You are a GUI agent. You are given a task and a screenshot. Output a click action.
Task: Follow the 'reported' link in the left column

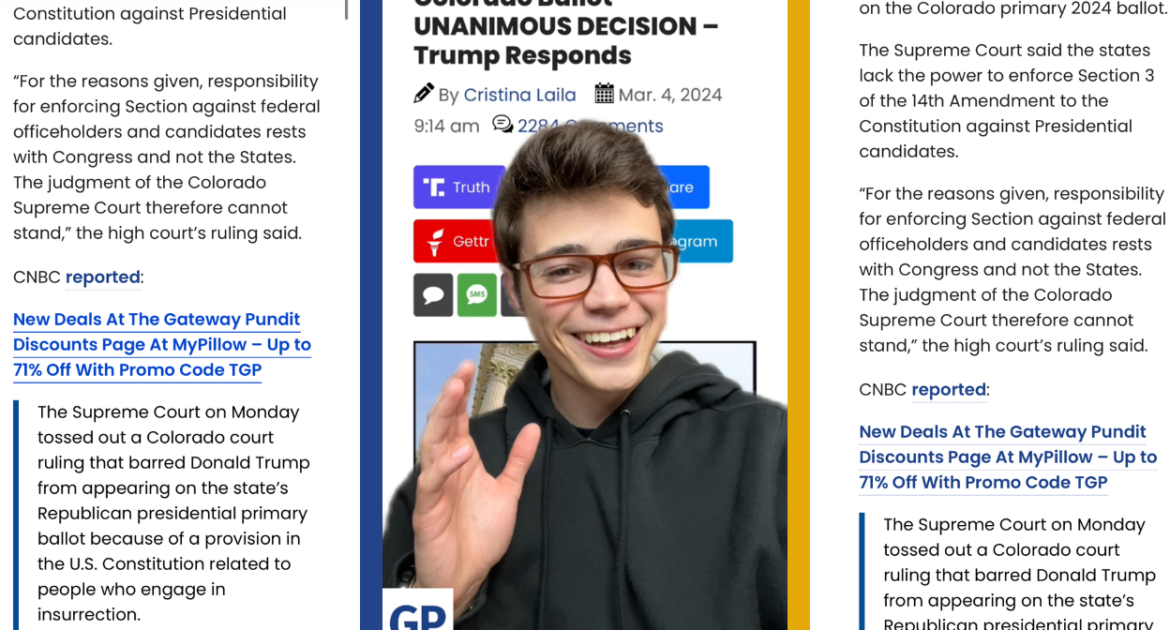(103, 277)
